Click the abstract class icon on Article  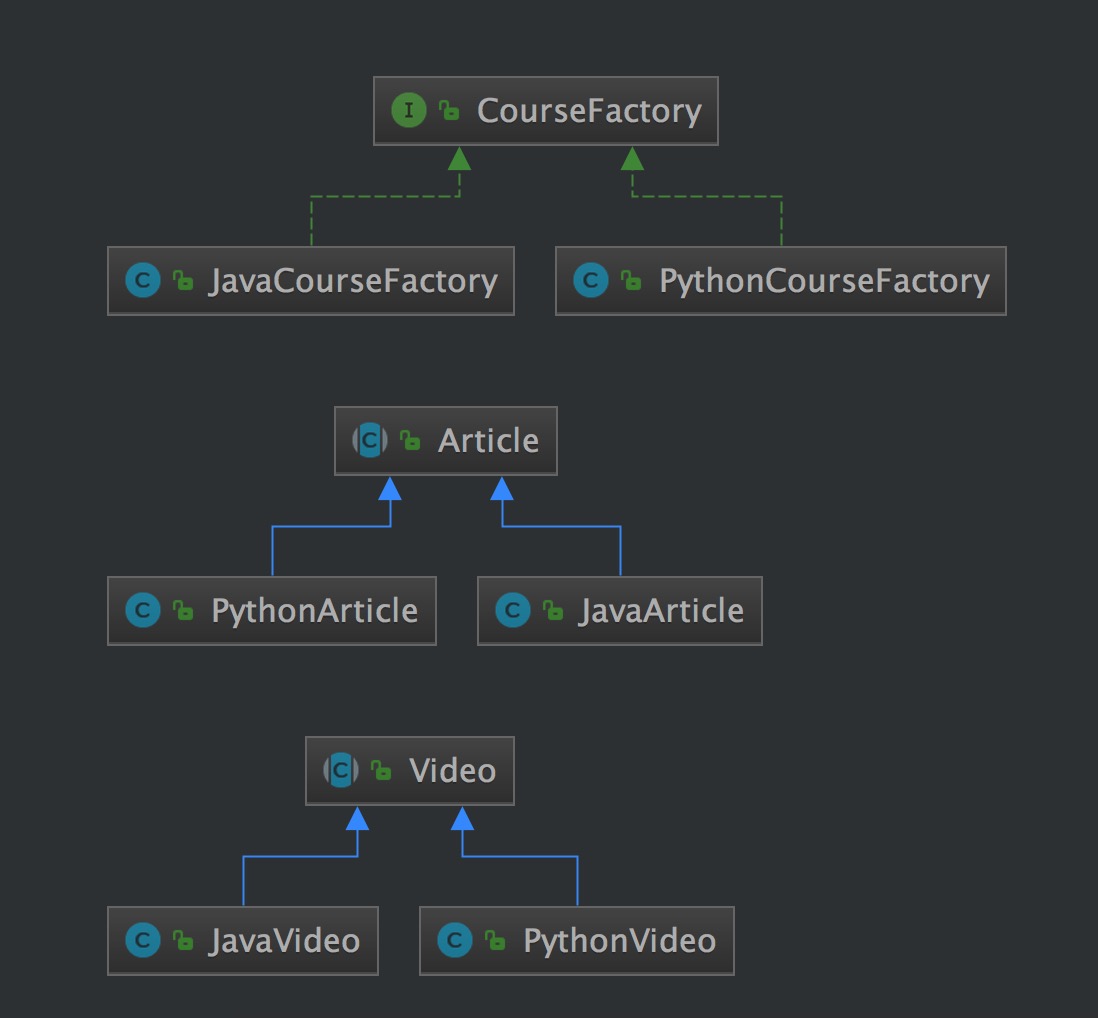(370, 441)
